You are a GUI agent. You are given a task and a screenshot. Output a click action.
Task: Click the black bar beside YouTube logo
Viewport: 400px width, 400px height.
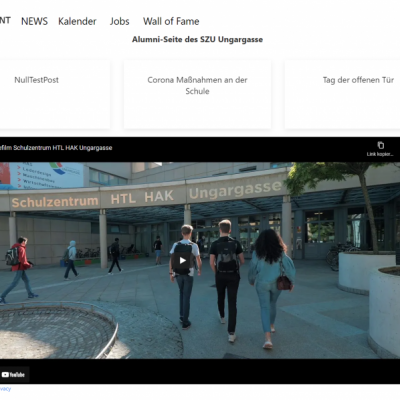tap(213, 372)
